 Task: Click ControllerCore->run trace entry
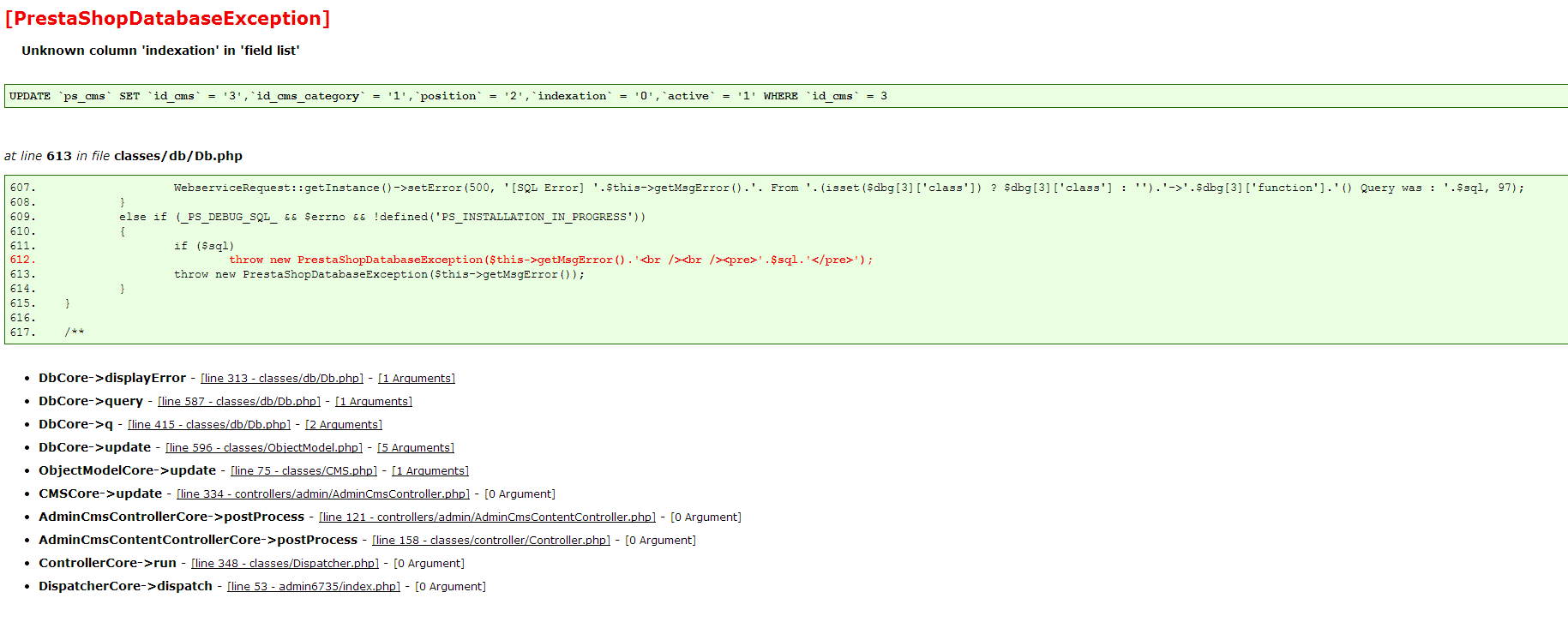pyautogui.click(x=107, y=563)
